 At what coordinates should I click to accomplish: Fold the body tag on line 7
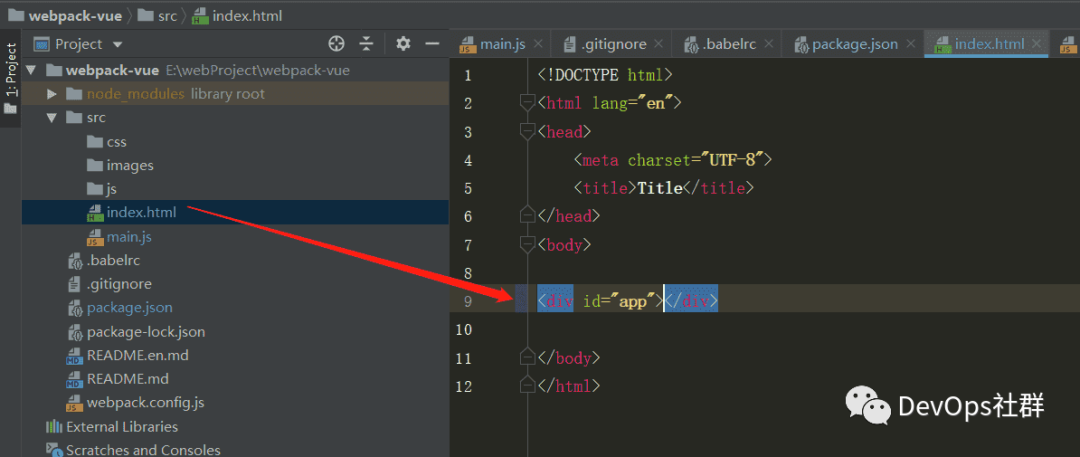[x=527, y=244]
